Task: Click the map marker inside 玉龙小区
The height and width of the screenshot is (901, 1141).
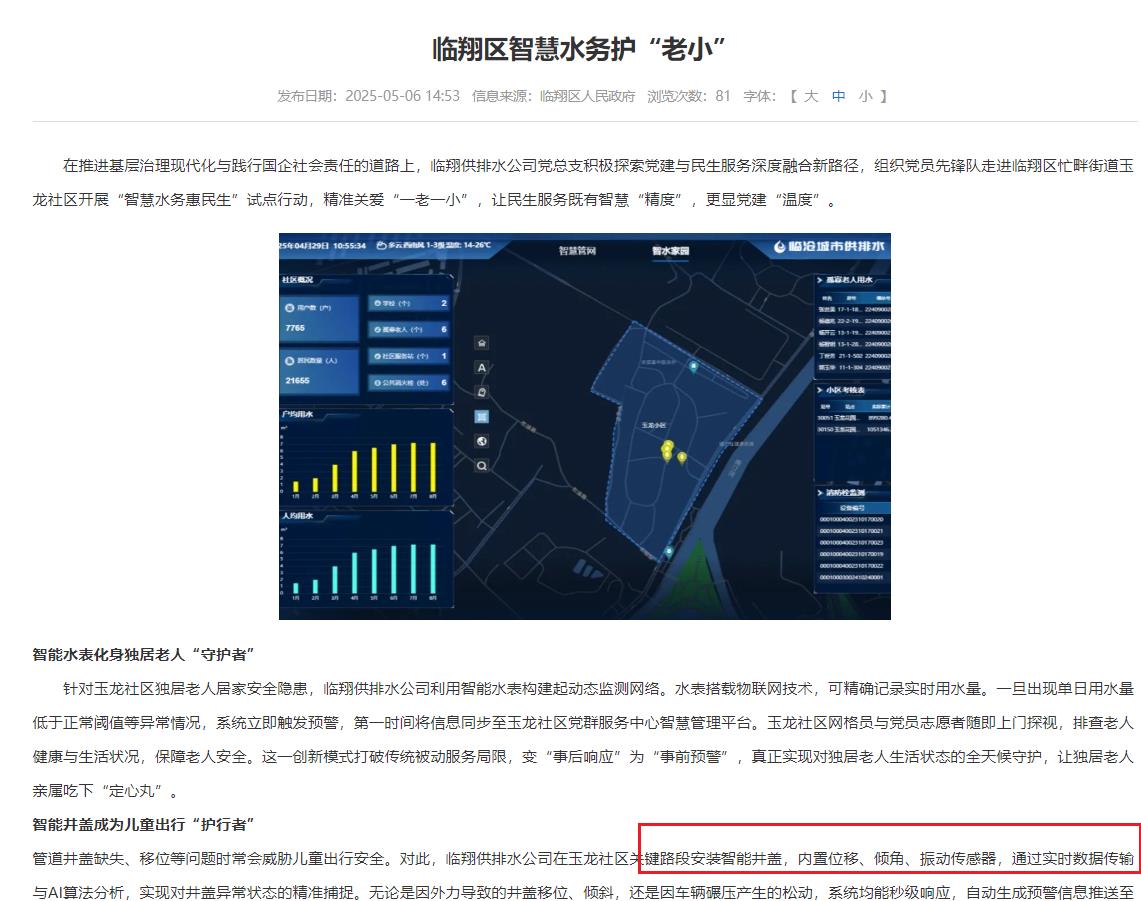Action: (x=666, y=455)
